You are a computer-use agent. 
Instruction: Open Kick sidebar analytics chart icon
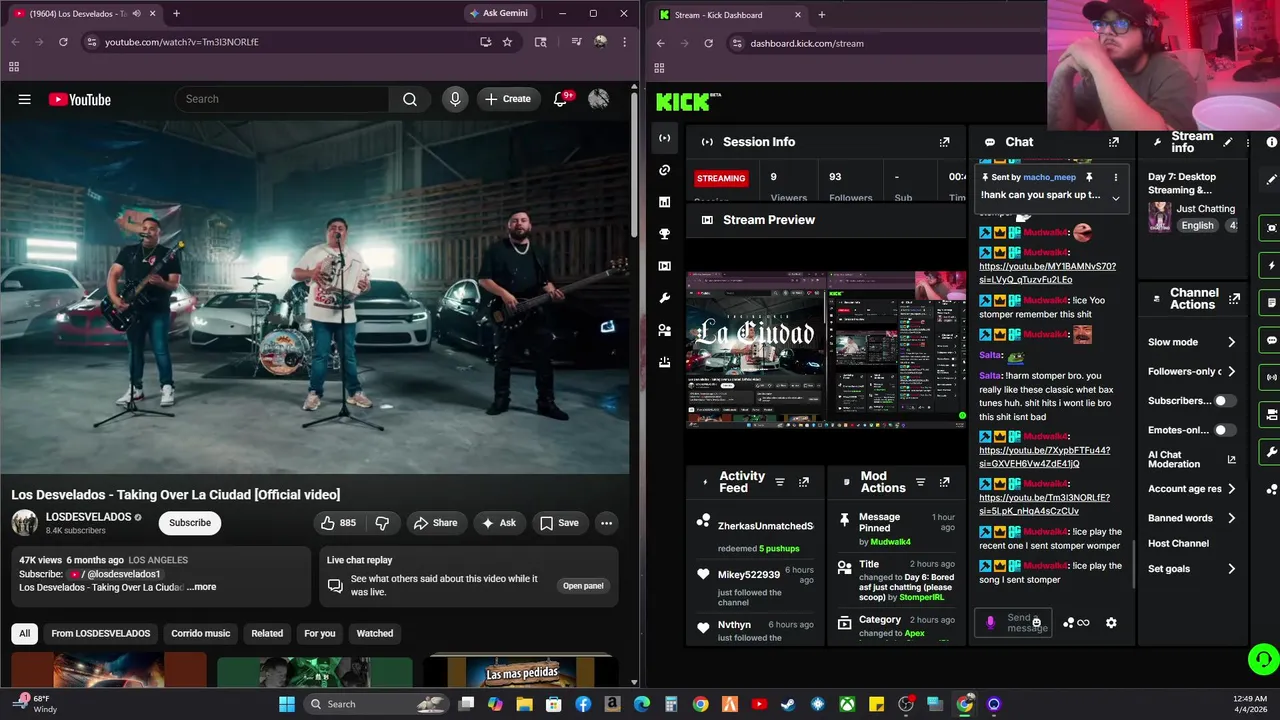point(665,202)
